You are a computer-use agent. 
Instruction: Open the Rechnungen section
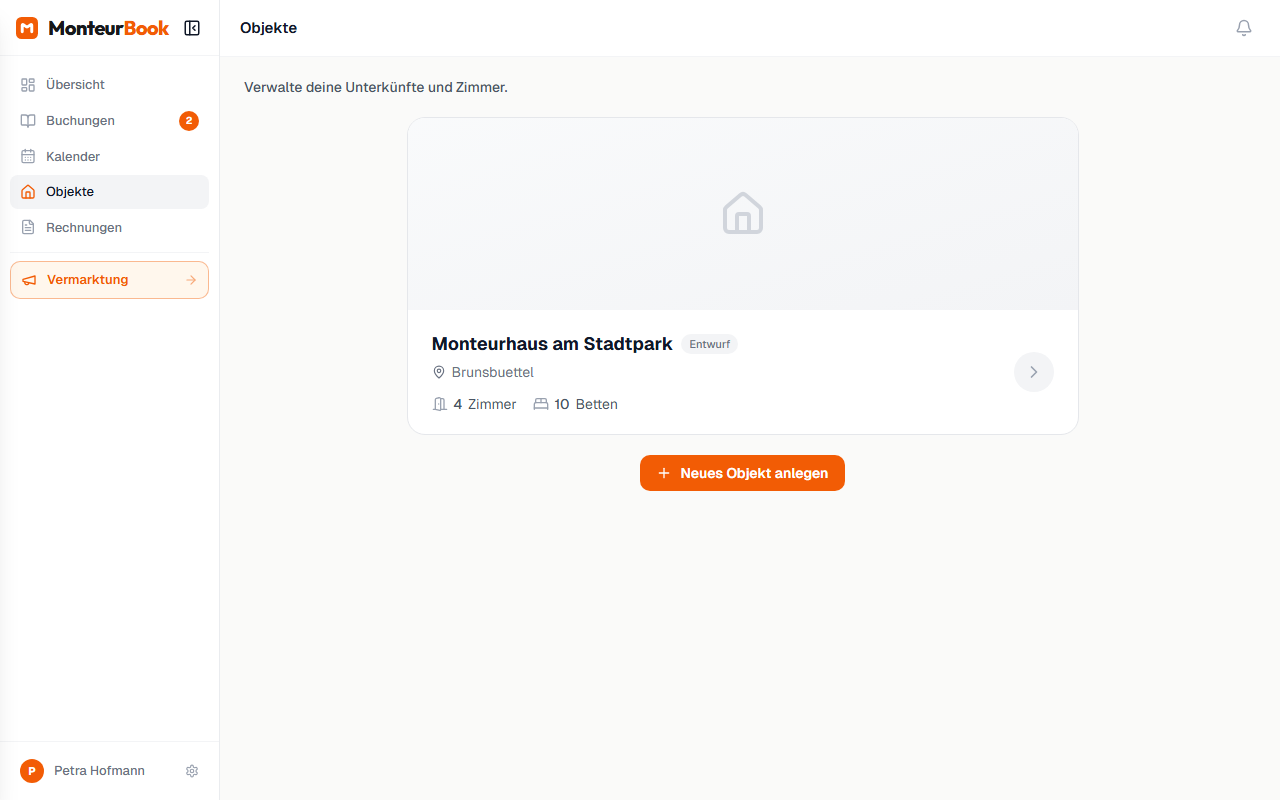click(x=84, y=228)
